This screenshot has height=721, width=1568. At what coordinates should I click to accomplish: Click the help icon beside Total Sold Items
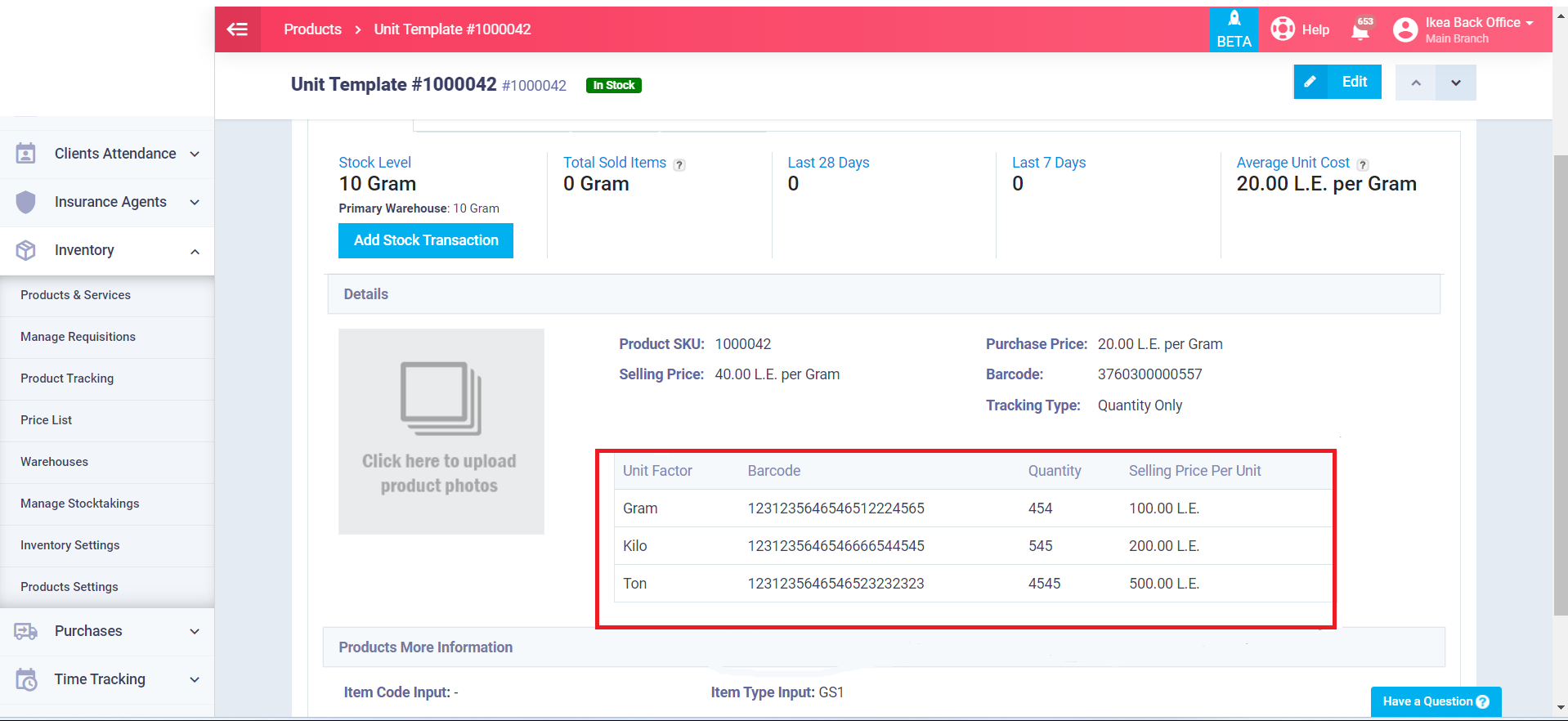tap(679, 164)
